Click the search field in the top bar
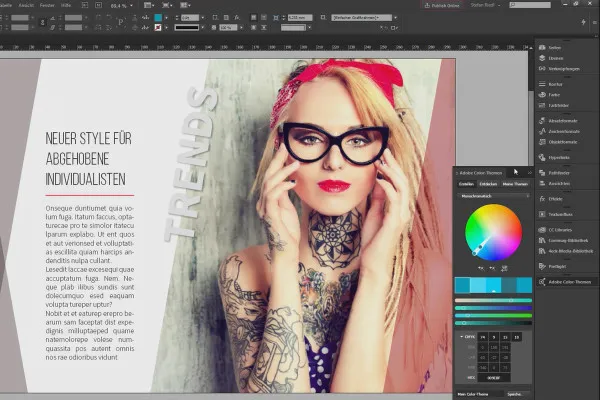 (530, 5)
